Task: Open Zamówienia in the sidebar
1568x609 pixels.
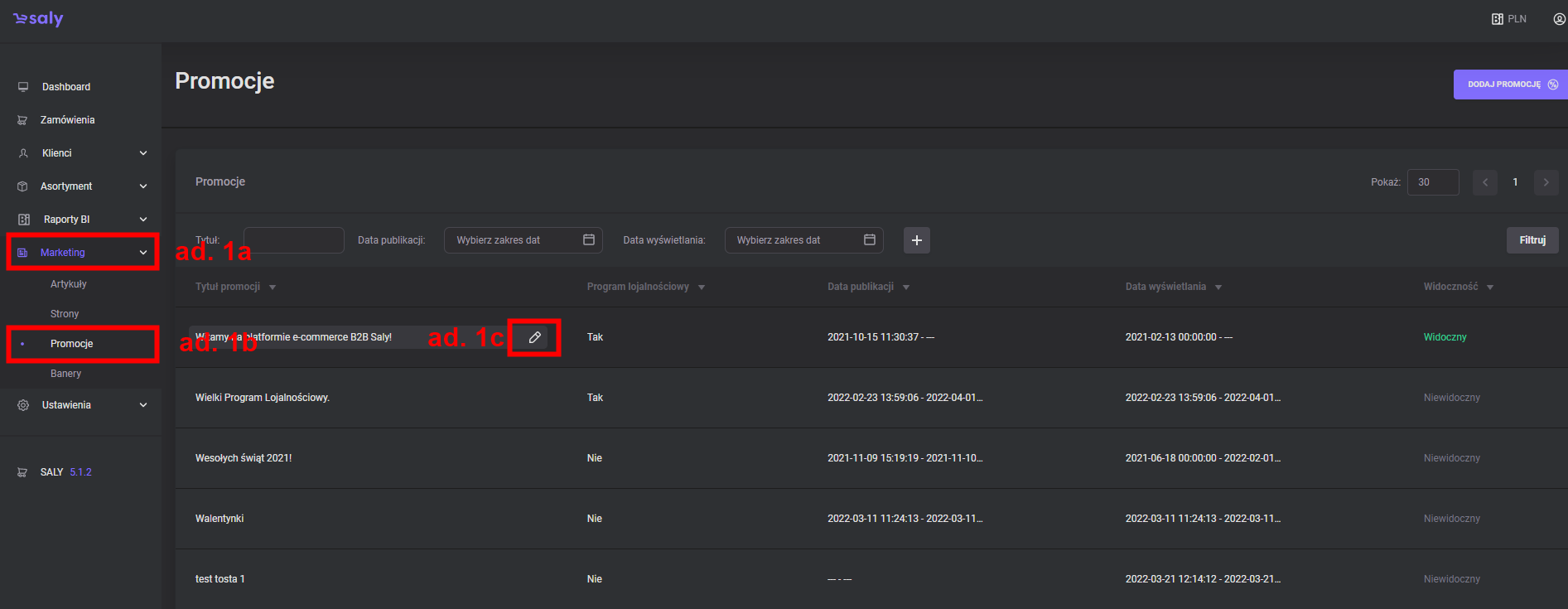Action: pyautogui.click(x=67, y=120)
